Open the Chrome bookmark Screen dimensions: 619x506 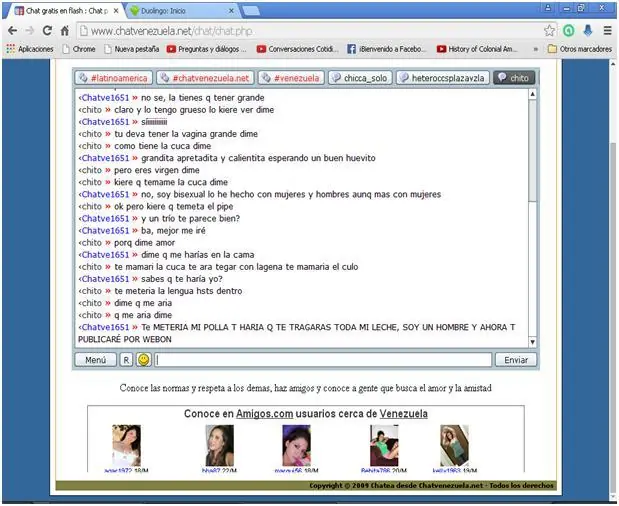(x=79, y=49)
